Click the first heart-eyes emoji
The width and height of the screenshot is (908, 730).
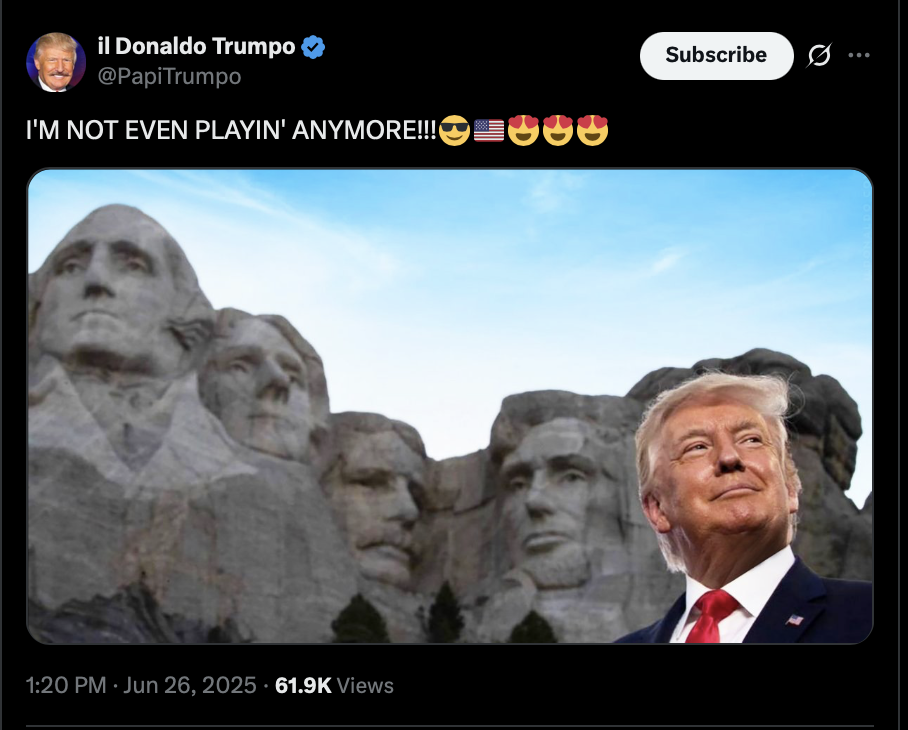[x=523, y=130]
